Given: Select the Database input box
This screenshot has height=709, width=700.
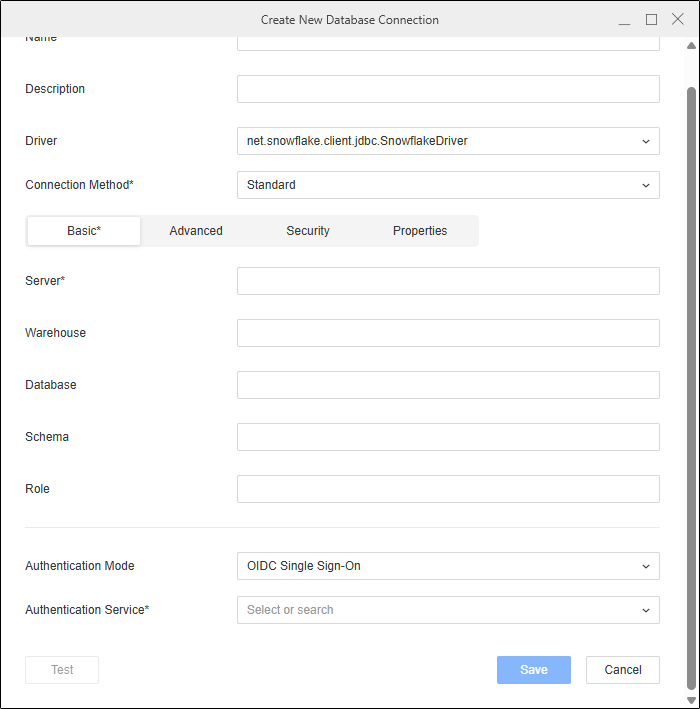Looking at the screenshot, I should point(447,385).
